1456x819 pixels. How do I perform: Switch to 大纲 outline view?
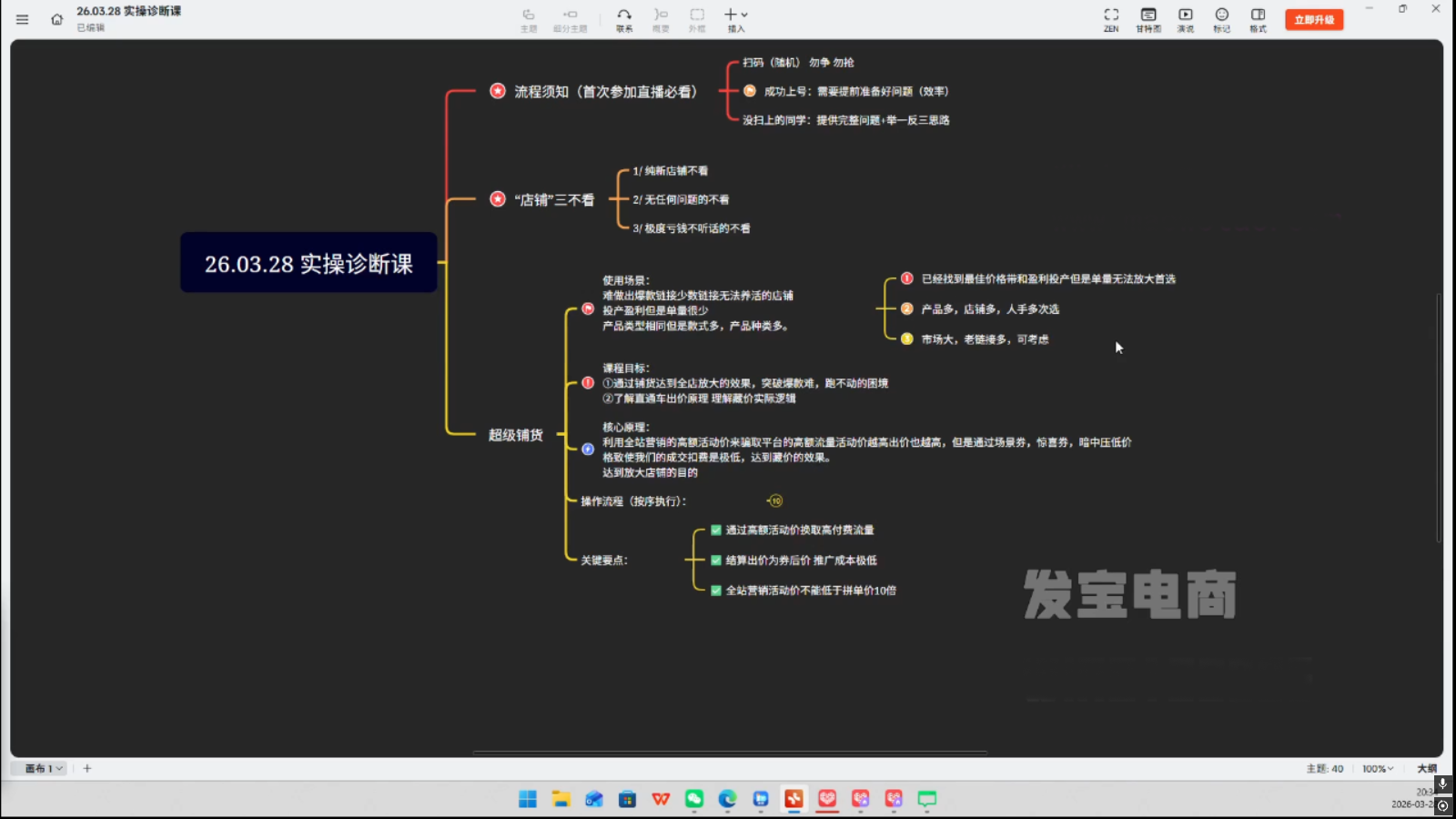coord(1426,769)
